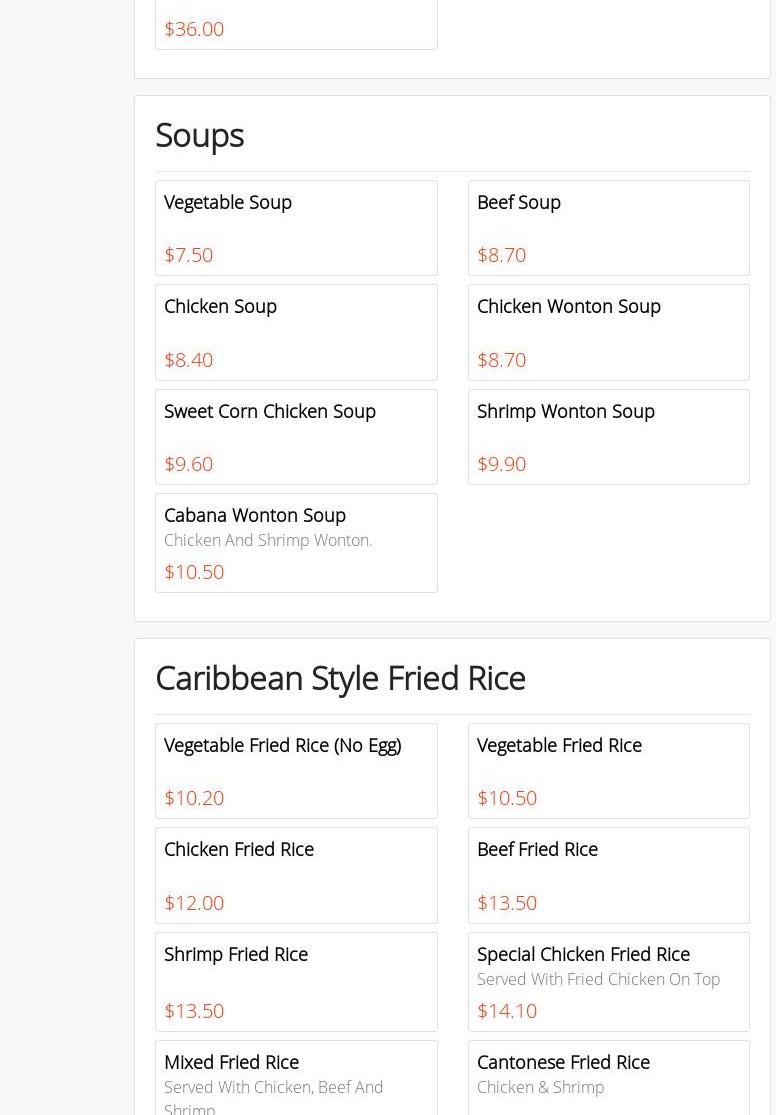The image size is (776, 1115).
Task: Pick the Chicken Wonton Soup item
Action: click(x=608, y=332)
